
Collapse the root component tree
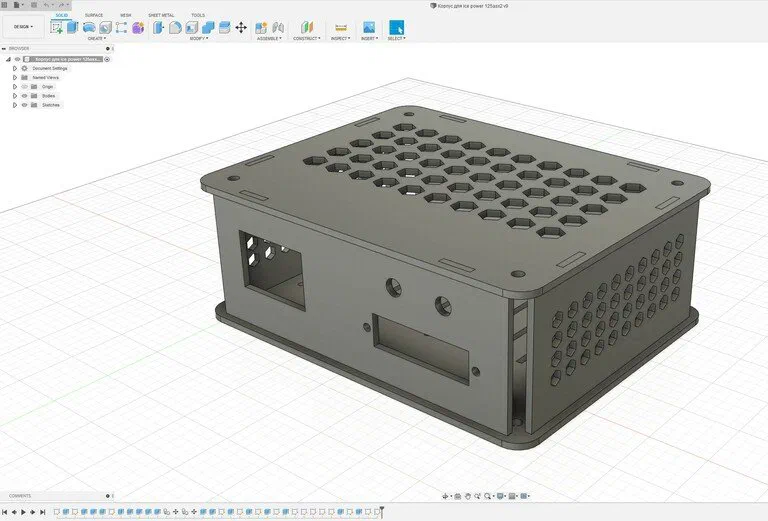tap(8, 59)
